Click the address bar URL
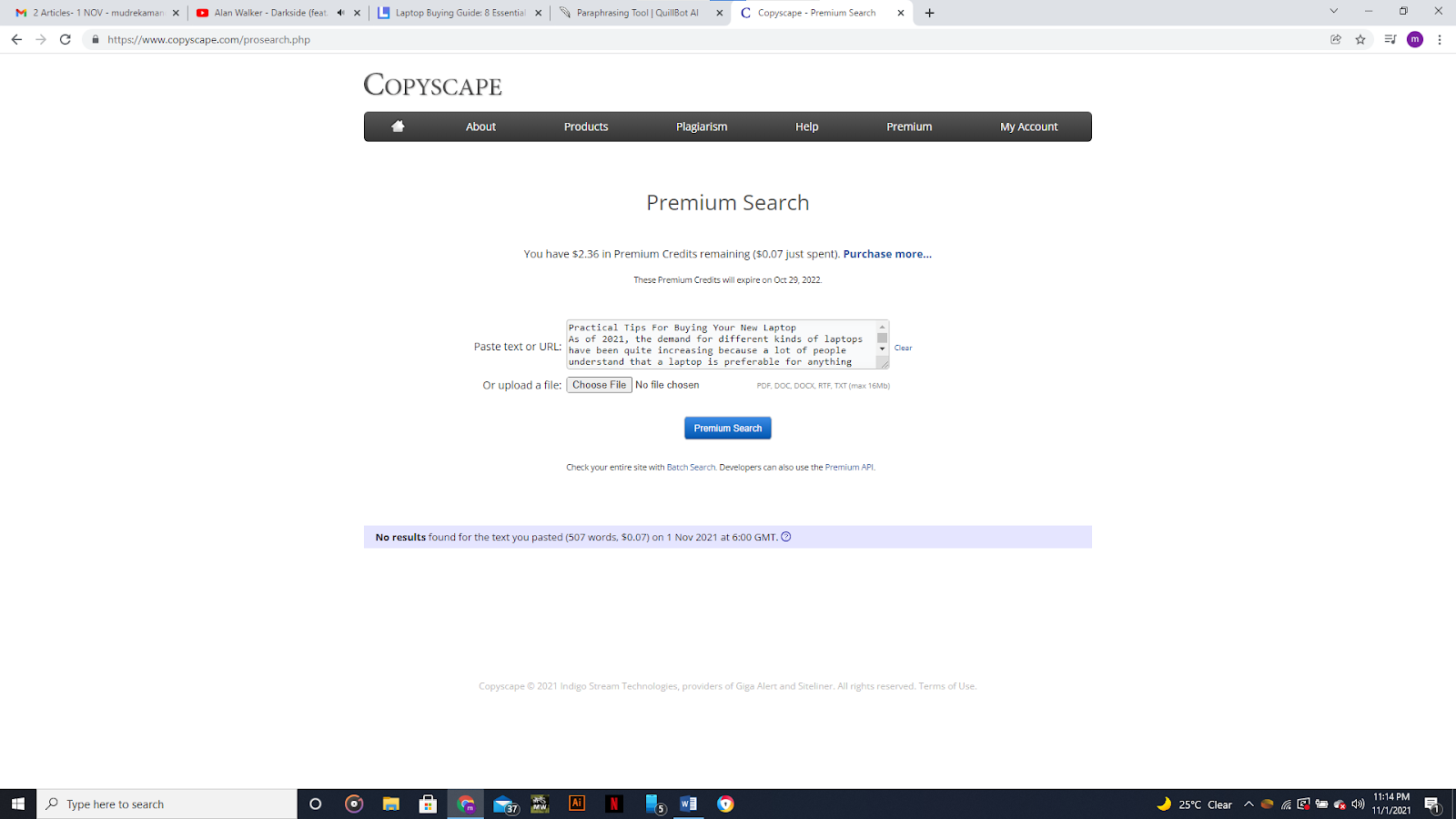The height and width of the screenshot is (819, 1456). coord(208,39)
